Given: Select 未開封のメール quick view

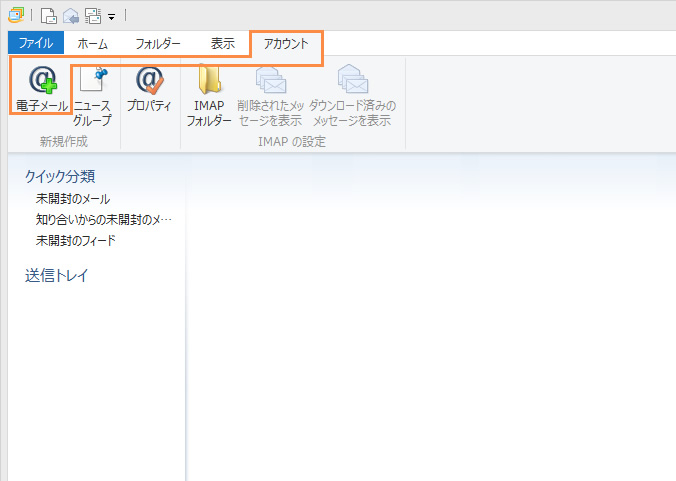Looking at the screenshot, I should (x=73, y=199).
